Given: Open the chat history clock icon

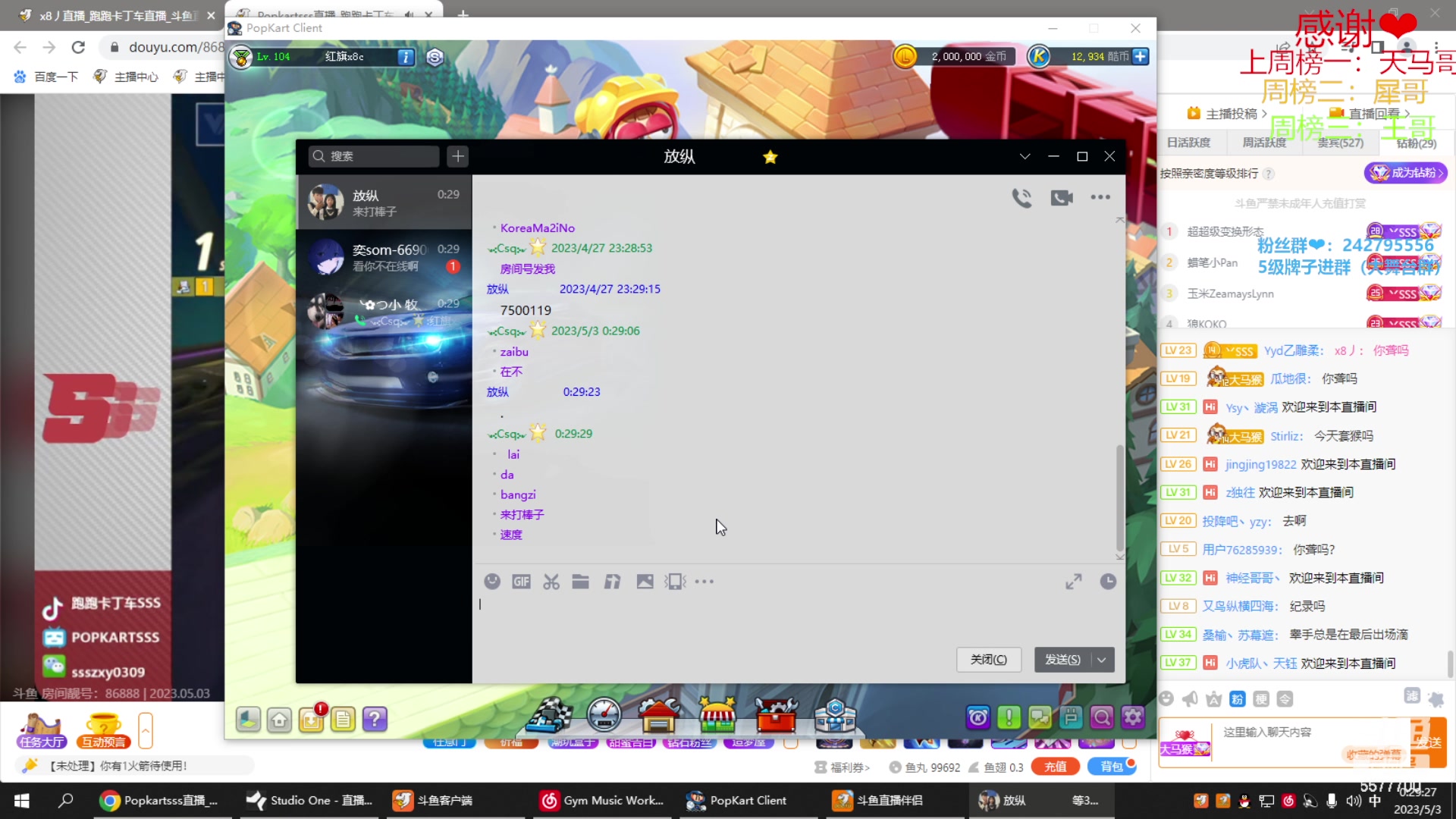Looking at the screenshot, I should point(1108,582).
